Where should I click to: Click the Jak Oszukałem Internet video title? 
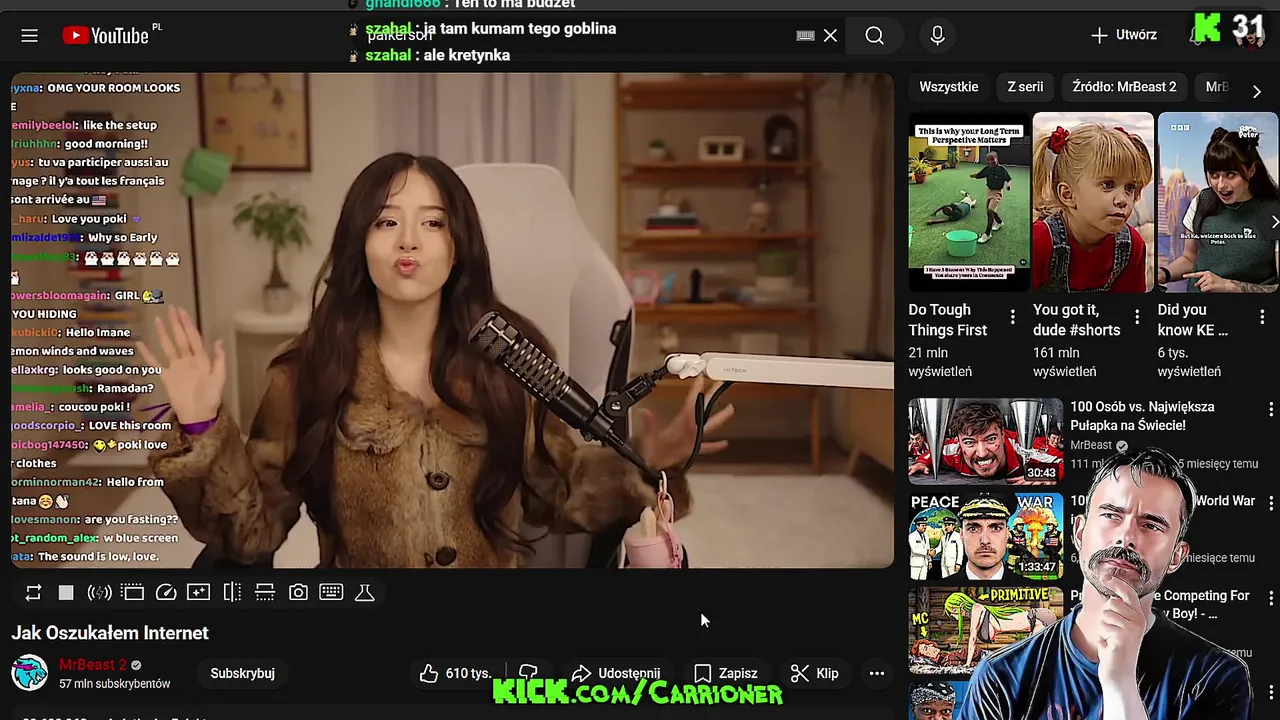point(110,633)
